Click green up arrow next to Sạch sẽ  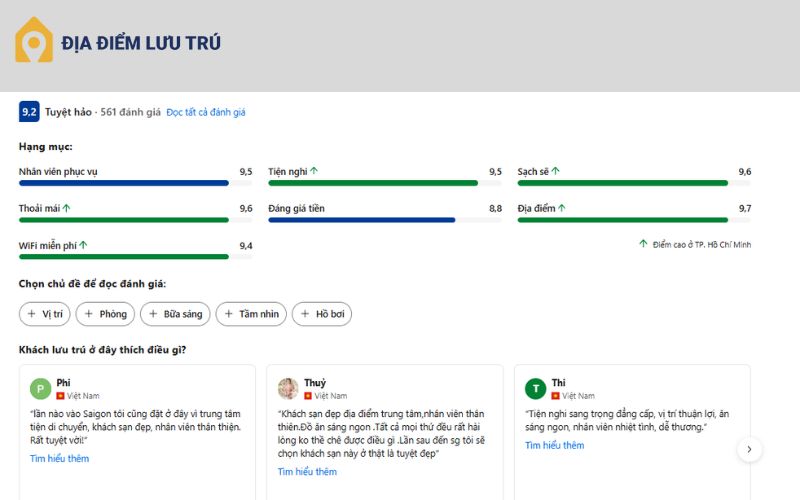click(556, 171)
